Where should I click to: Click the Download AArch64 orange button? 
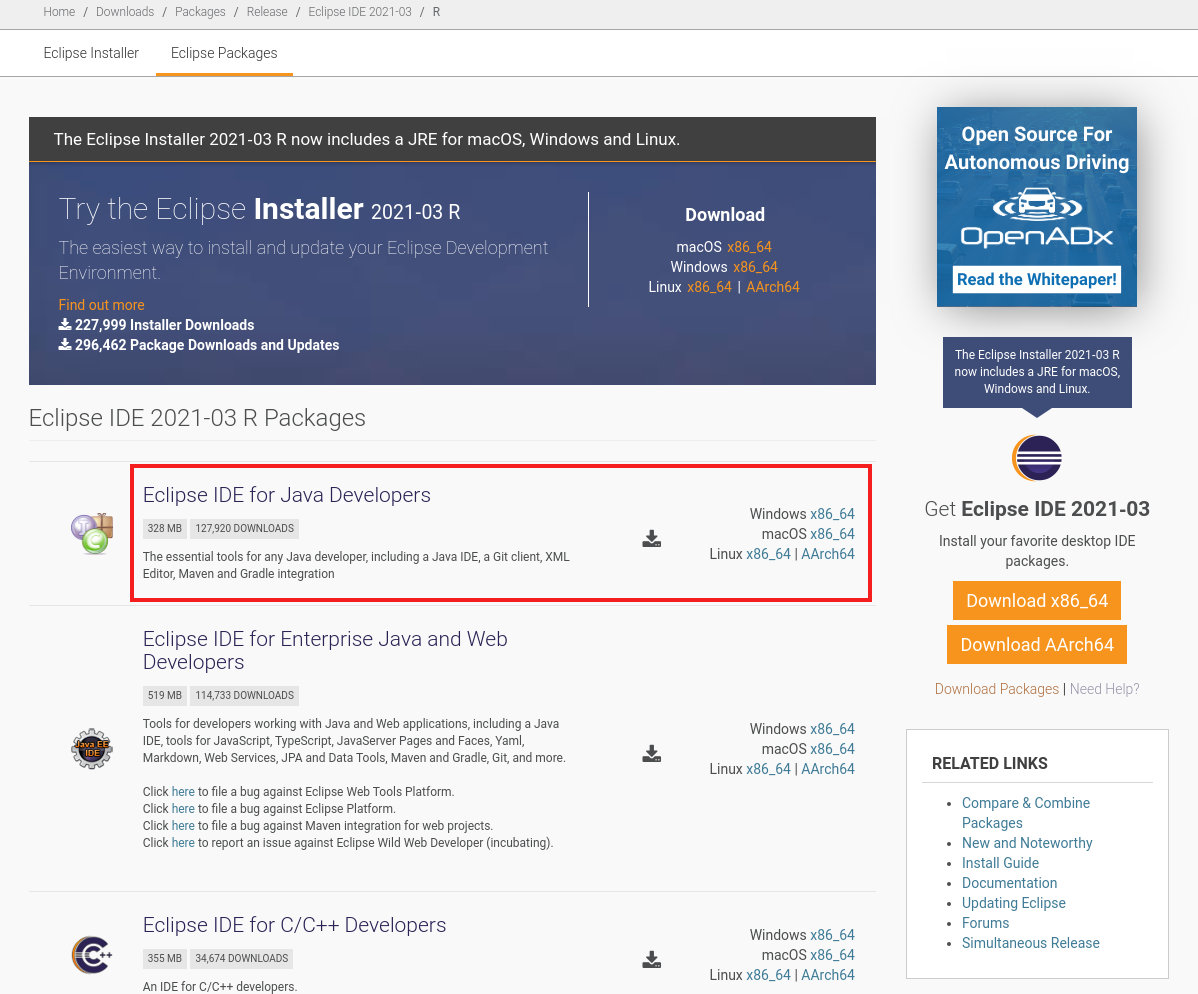[x=1037, y=645]
